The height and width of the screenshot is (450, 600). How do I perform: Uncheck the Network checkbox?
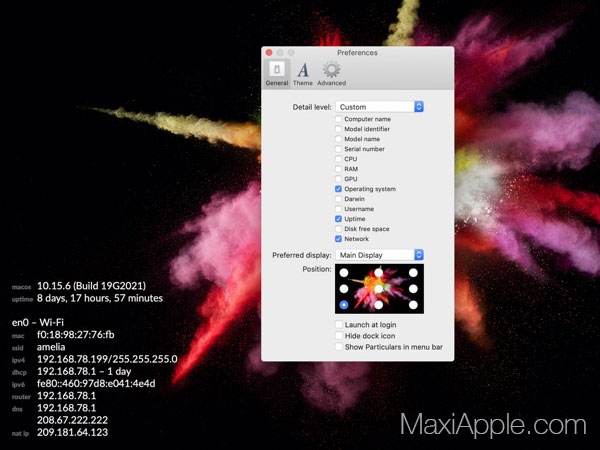tap(338, 239)
